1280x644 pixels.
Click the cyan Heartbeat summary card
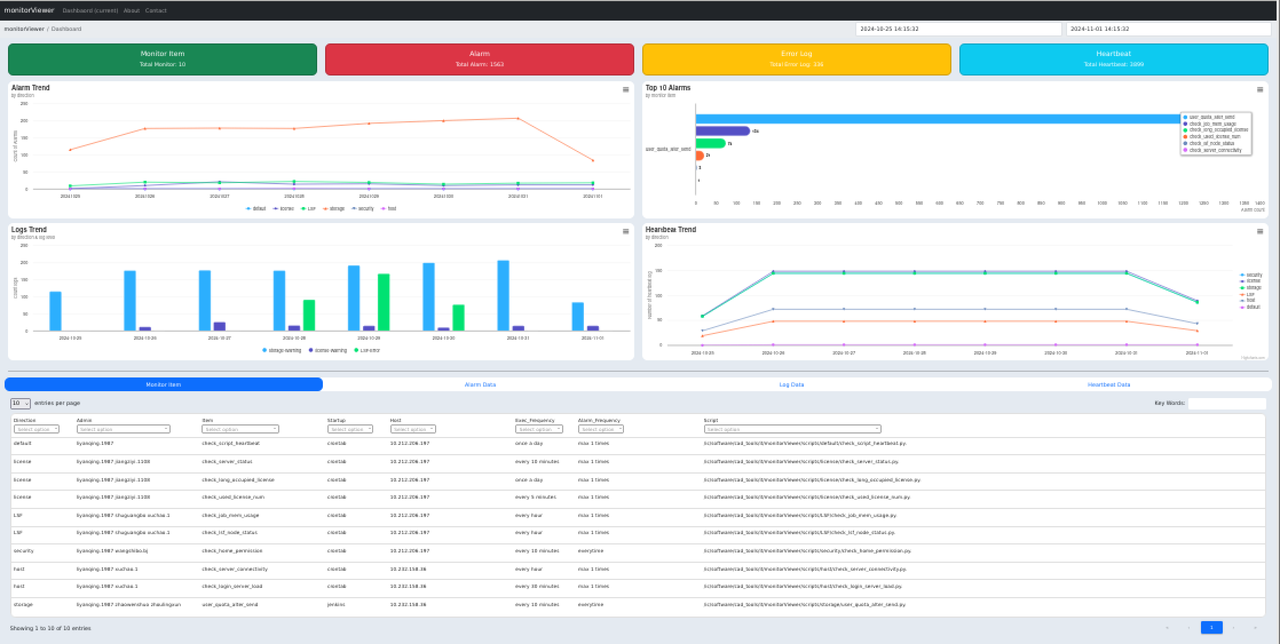[x=1113, y=59]
